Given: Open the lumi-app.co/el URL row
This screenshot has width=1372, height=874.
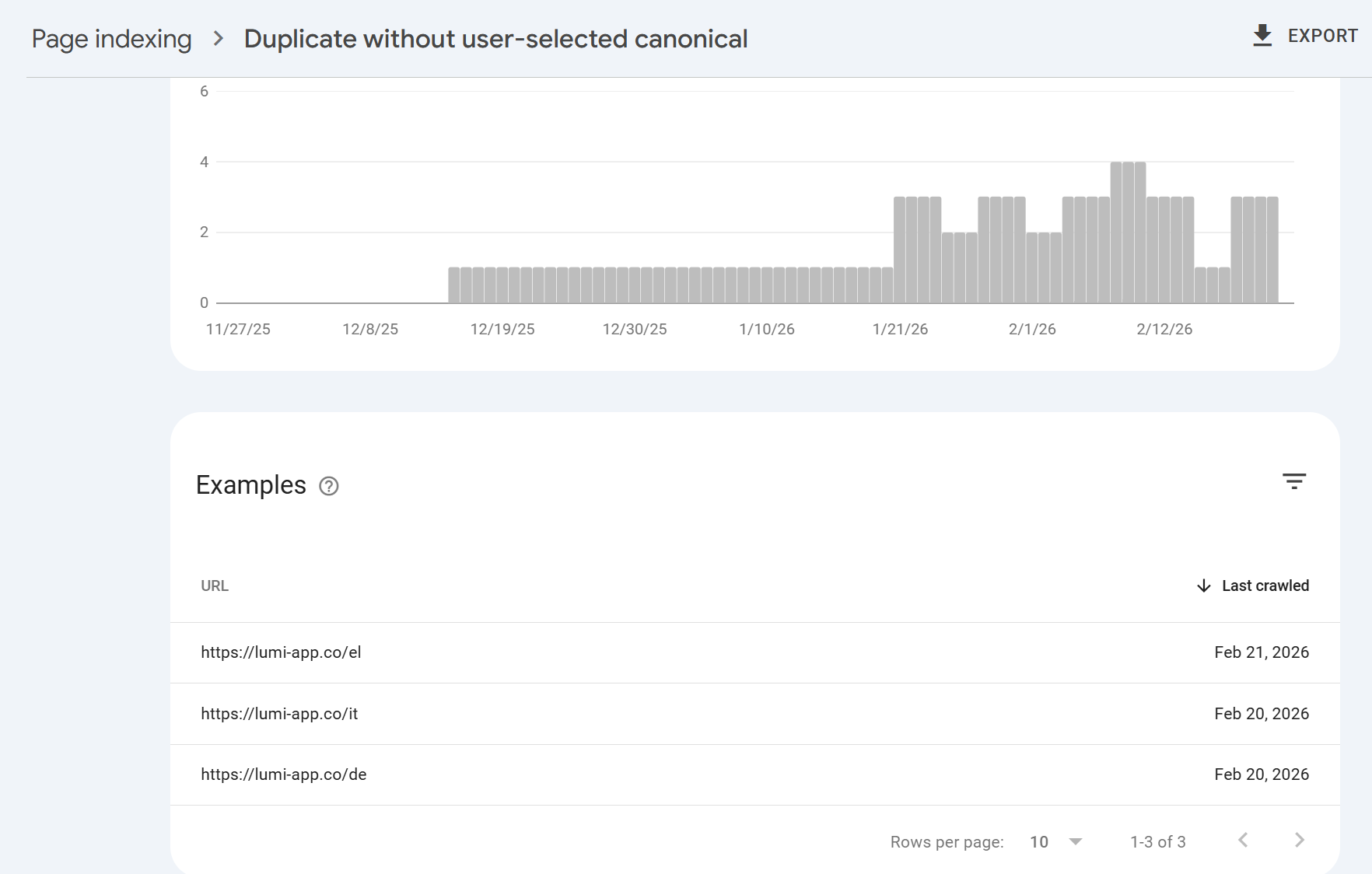Looking at the screenshot, I should pyautogui.click(x=281, y=652).
